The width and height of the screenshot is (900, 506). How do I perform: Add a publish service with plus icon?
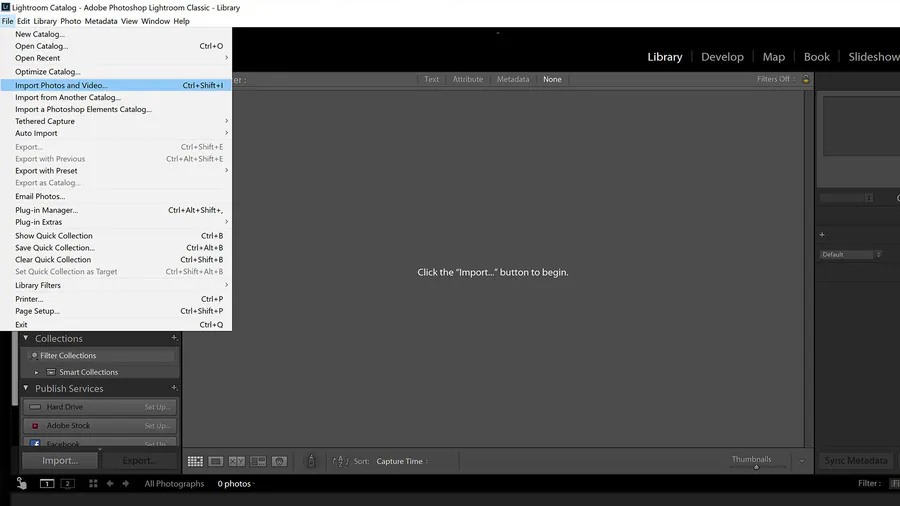coord(174,388)
